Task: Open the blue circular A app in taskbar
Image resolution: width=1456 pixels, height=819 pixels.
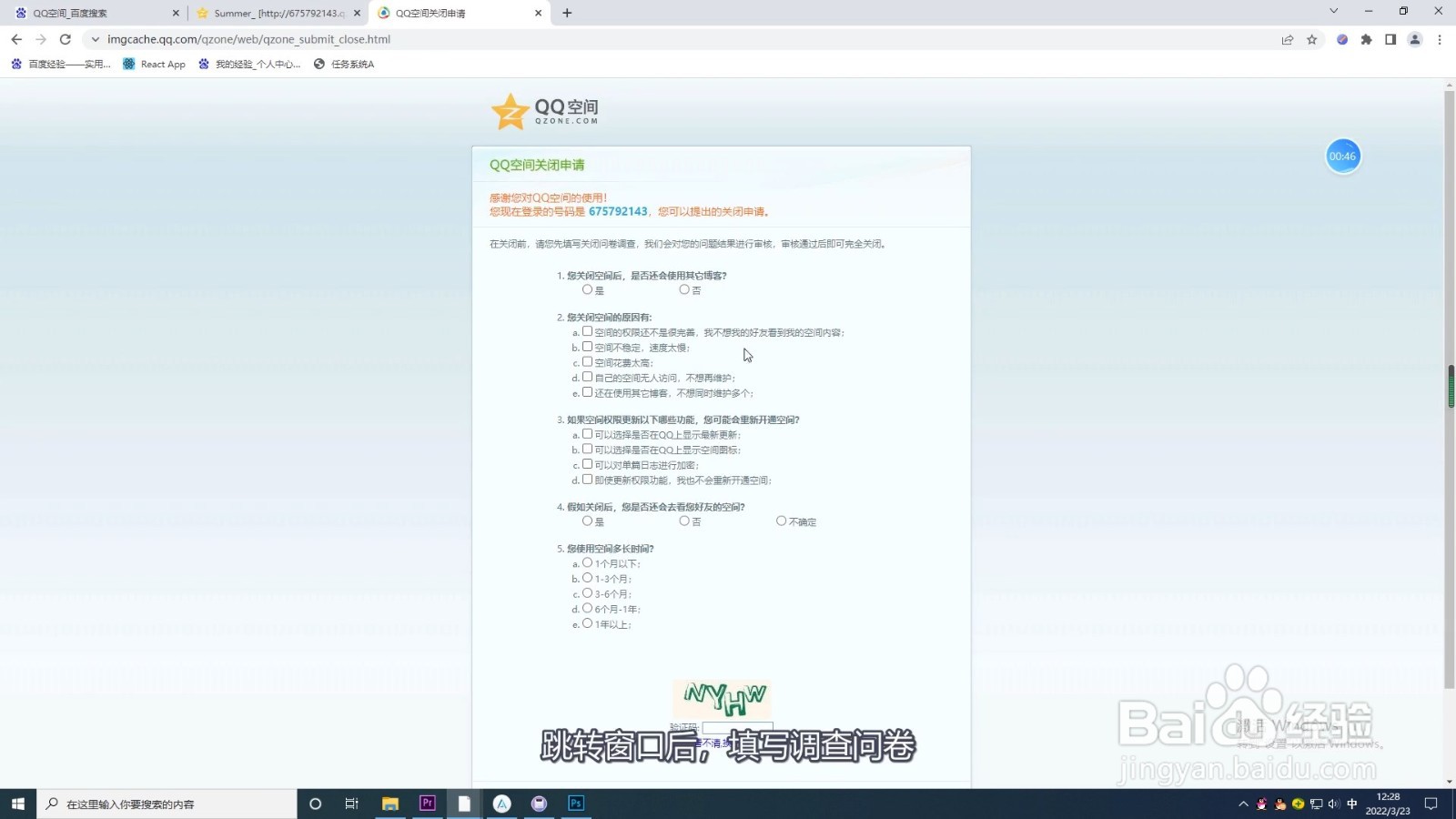Action: click(x=502, y=804)
